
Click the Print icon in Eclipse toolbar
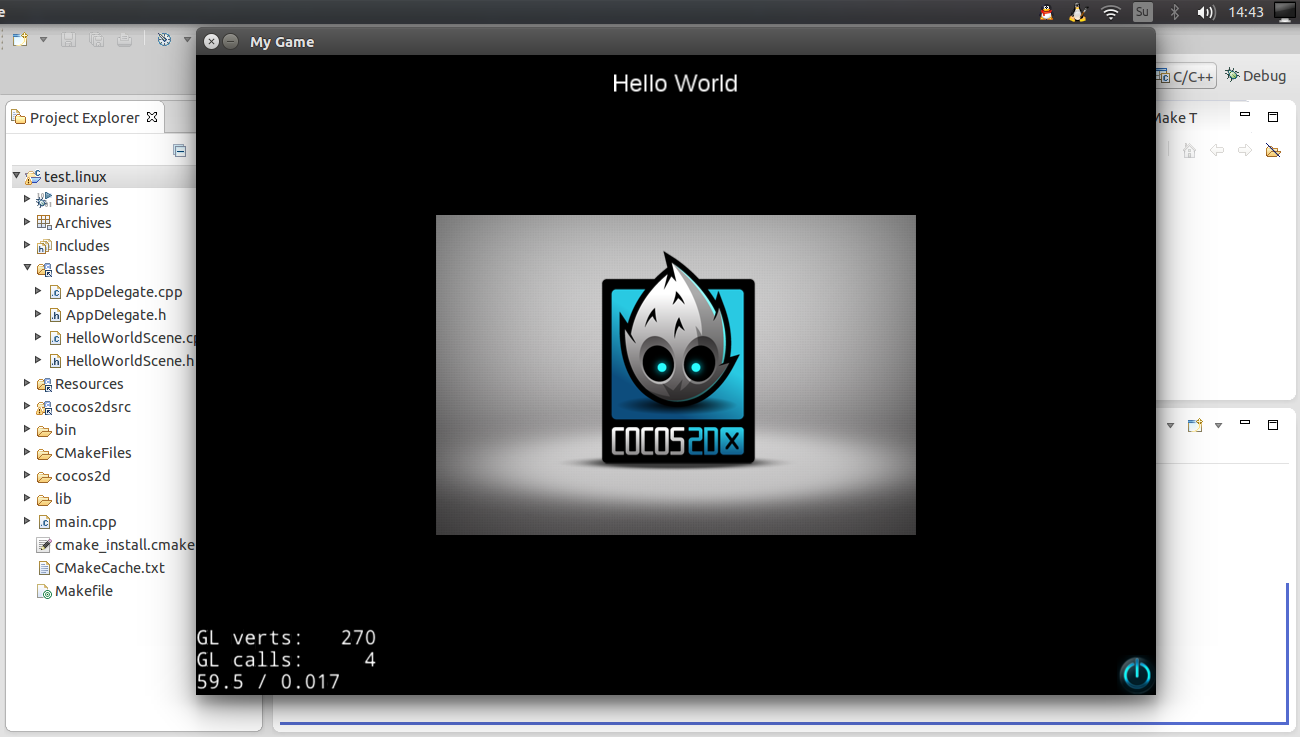pos(124,40)
